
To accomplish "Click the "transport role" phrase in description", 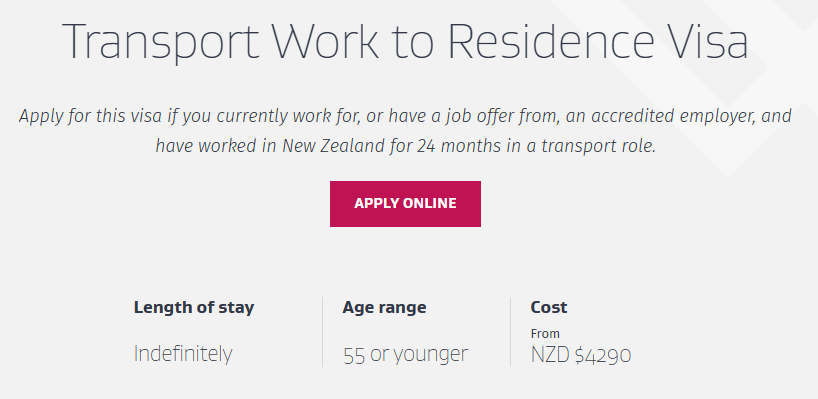I will [598, 147].
